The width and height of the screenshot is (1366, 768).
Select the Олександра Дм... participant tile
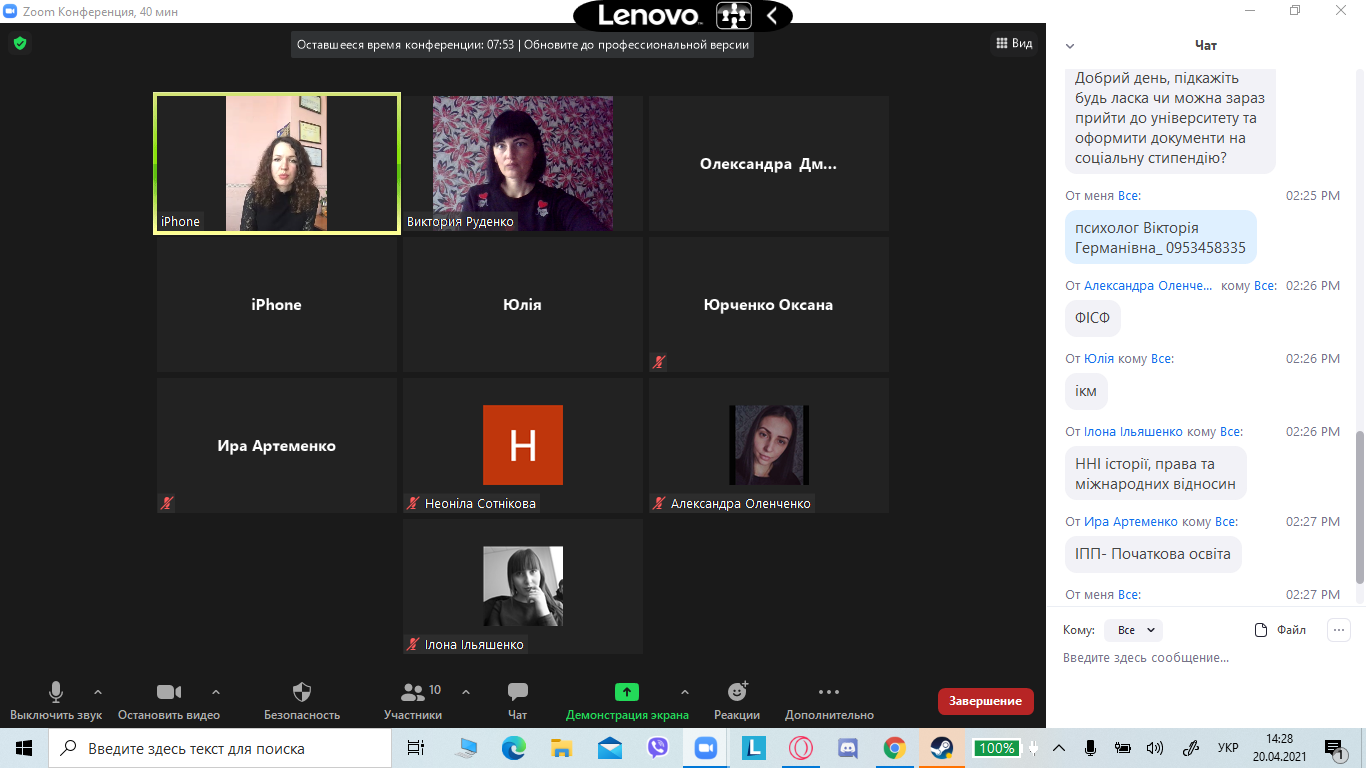[768, 164]
